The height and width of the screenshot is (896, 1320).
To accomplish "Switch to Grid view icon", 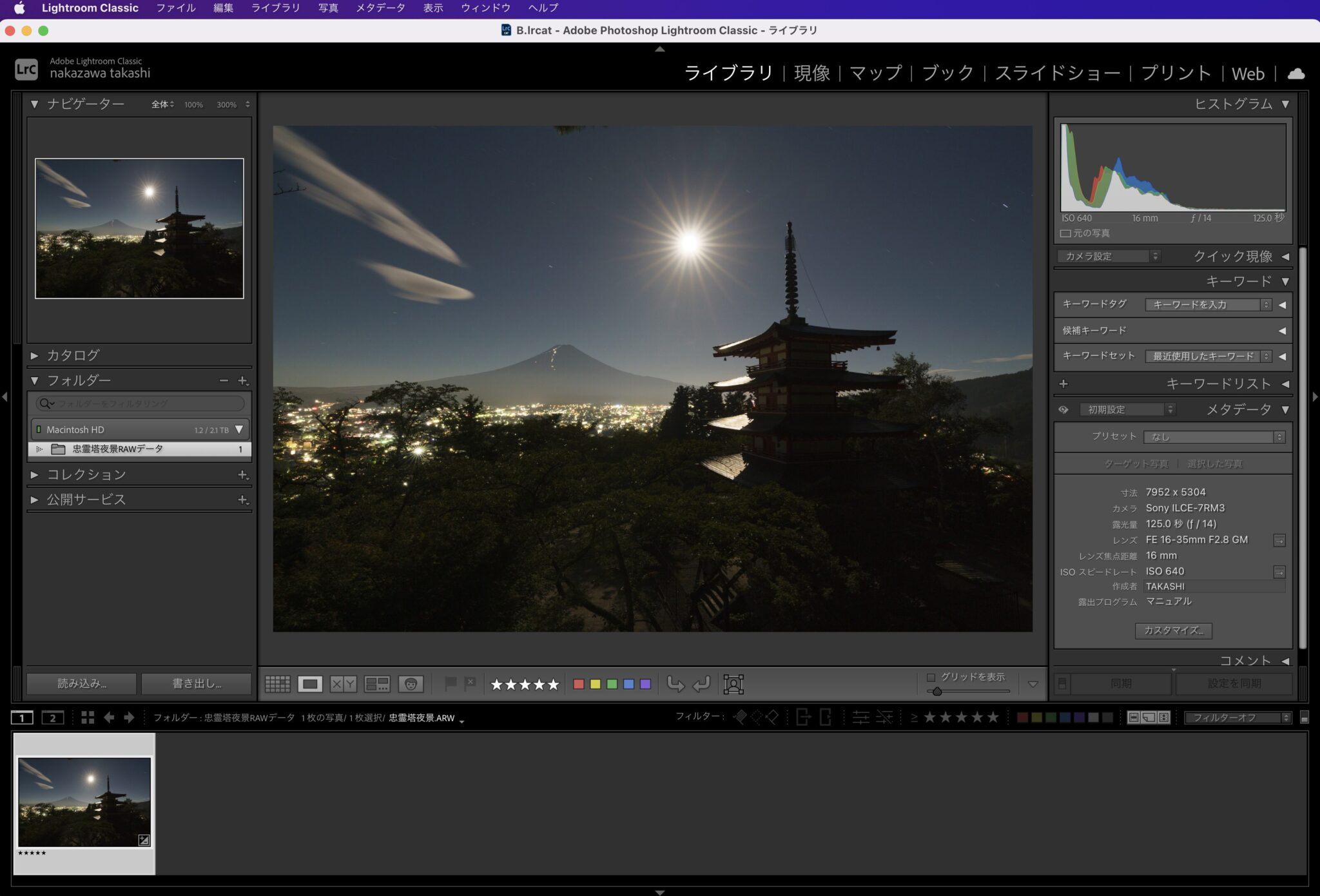I will tap(277, 684).
